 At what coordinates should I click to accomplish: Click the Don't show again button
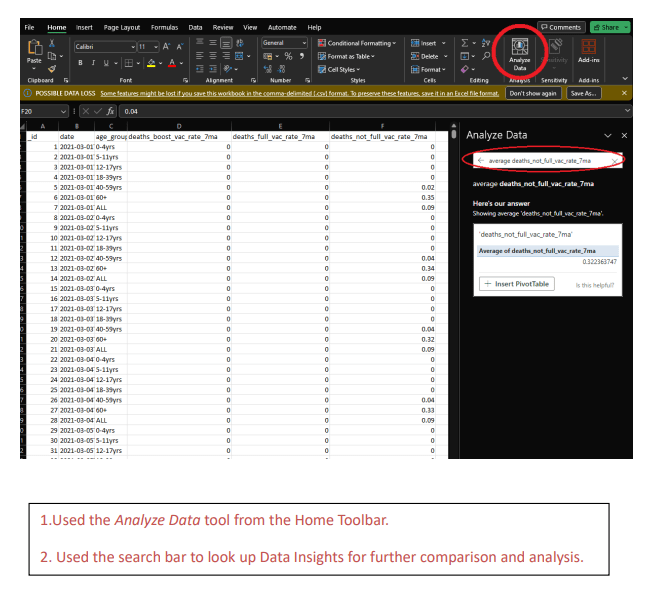tap(533, 93)
